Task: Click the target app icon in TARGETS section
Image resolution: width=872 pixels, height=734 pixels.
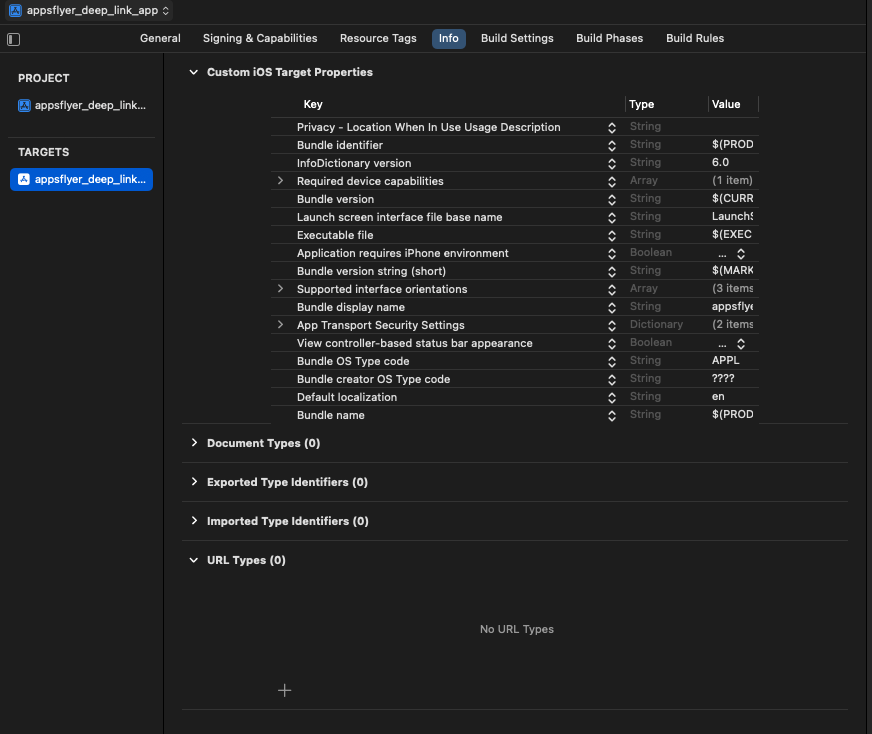Action: point(24,179)
